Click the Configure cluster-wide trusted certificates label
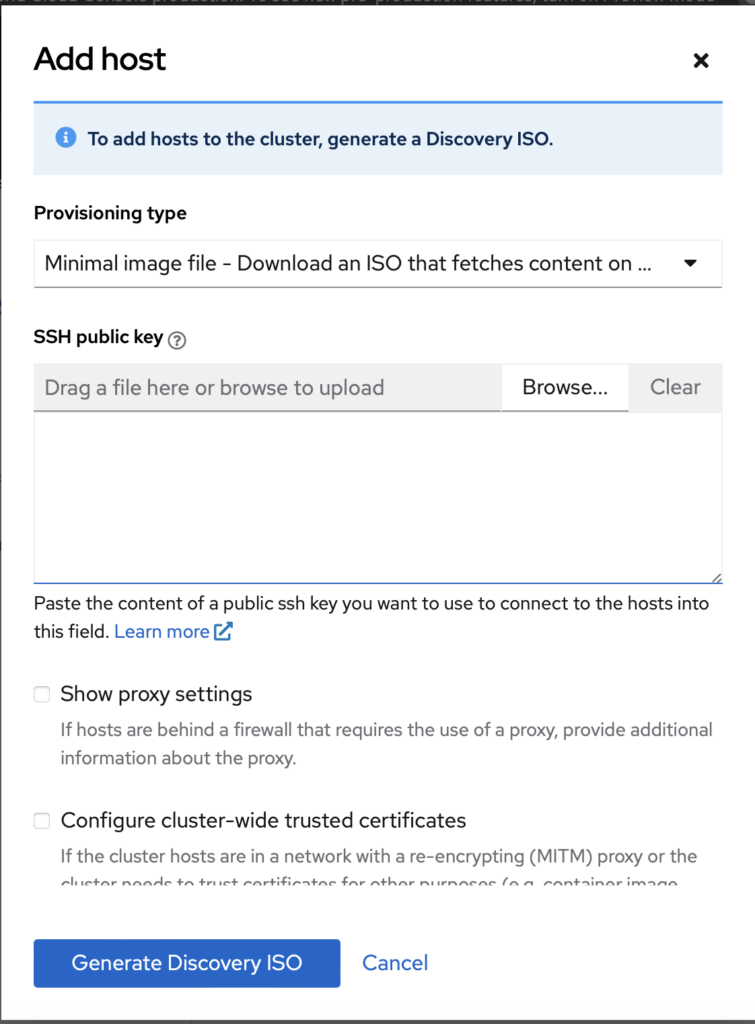The width and height of the screenshot is (755, 1024). 263,821
